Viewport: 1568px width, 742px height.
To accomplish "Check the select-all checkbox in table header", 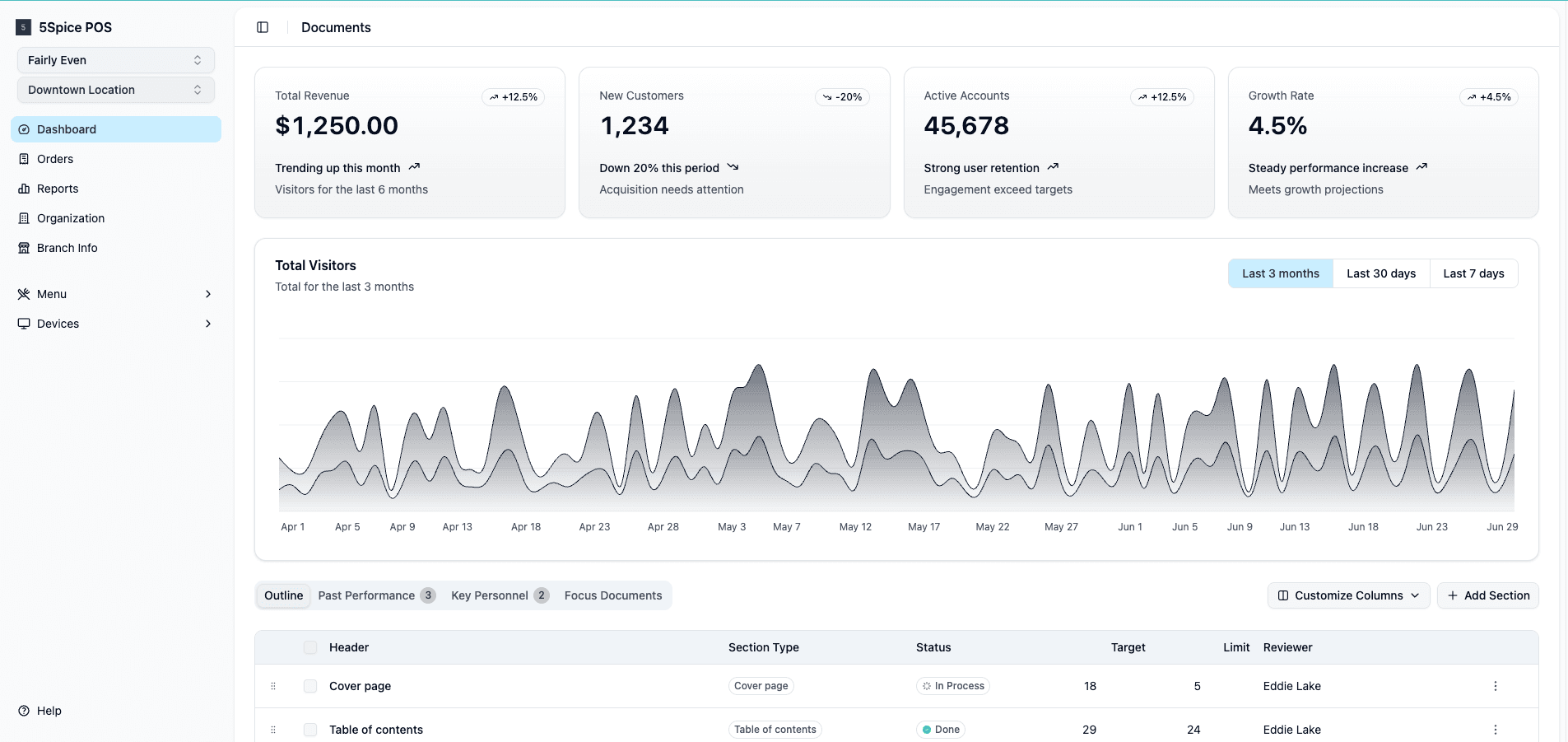I will point(310,647).
